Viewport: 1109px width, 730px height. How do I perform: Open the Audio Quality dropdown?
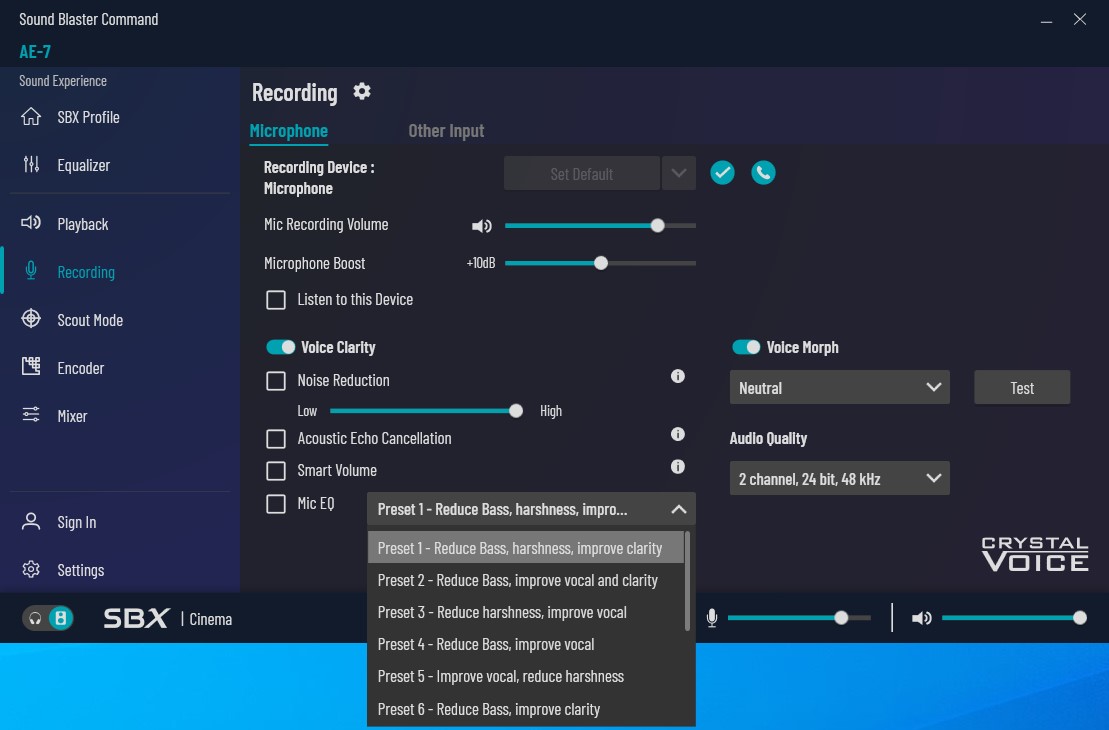840,479
